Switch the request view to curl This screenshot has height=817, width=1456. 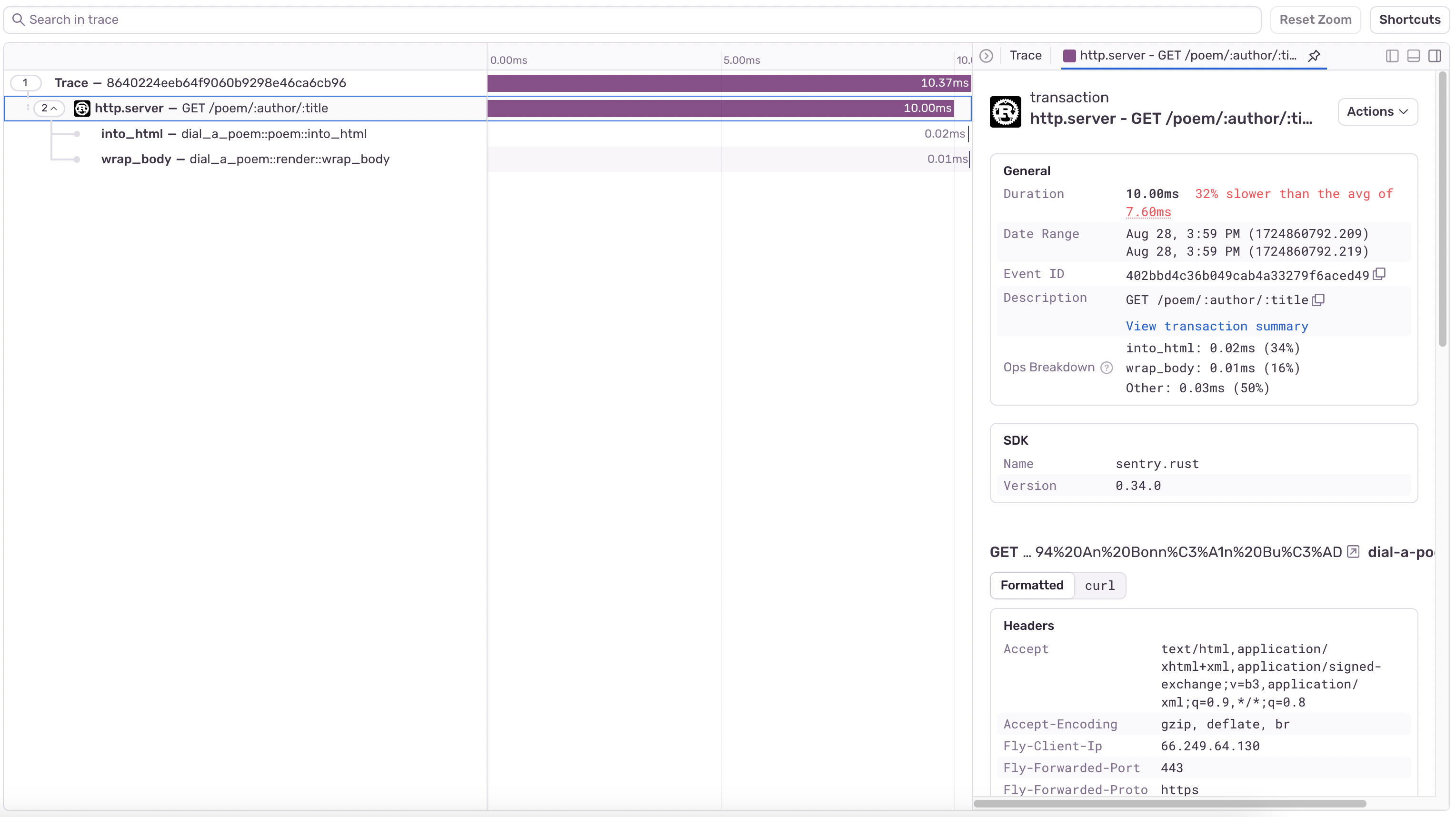[1099, 585]
